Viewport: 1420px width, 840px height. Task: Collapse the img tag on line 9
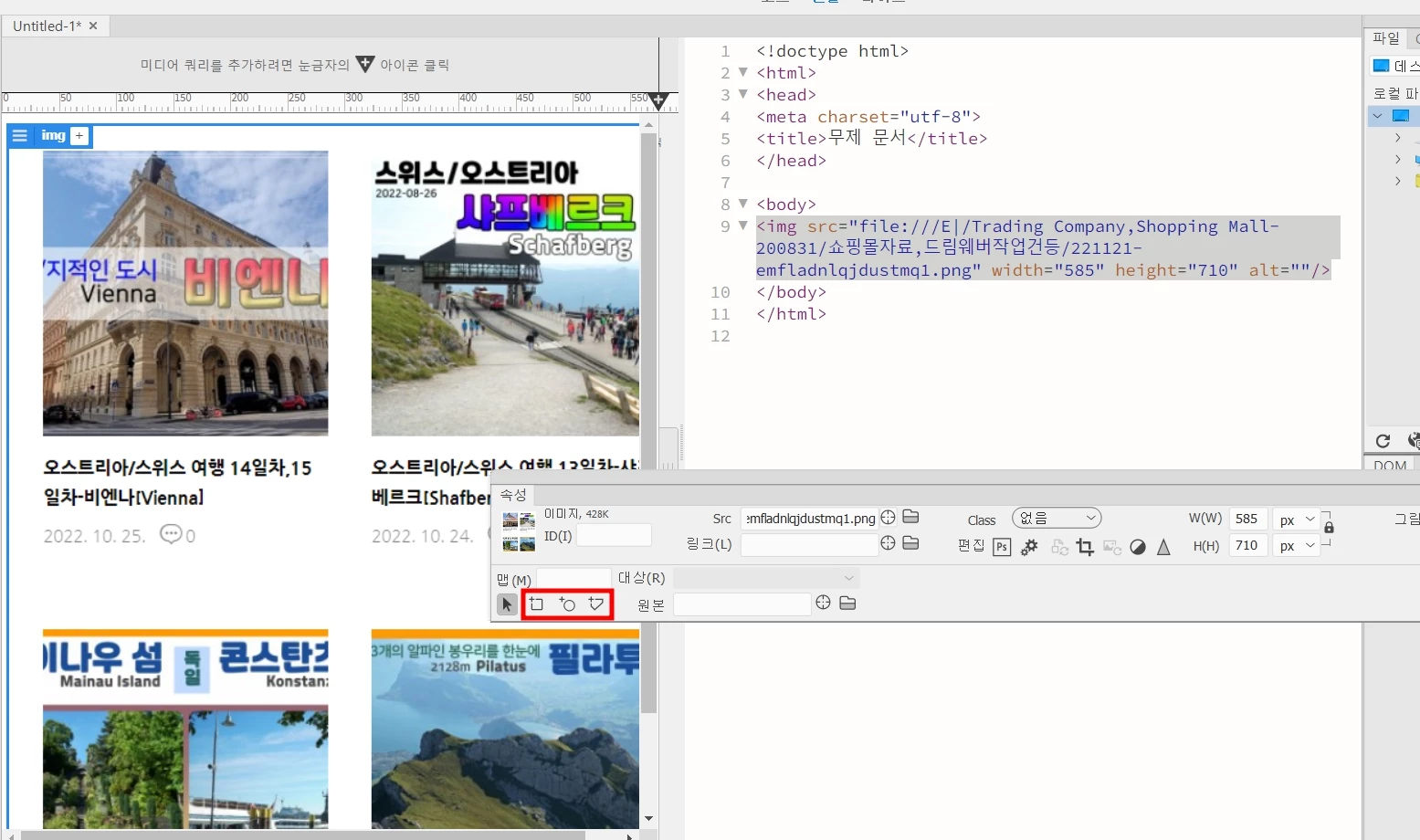tap(742, 226)
